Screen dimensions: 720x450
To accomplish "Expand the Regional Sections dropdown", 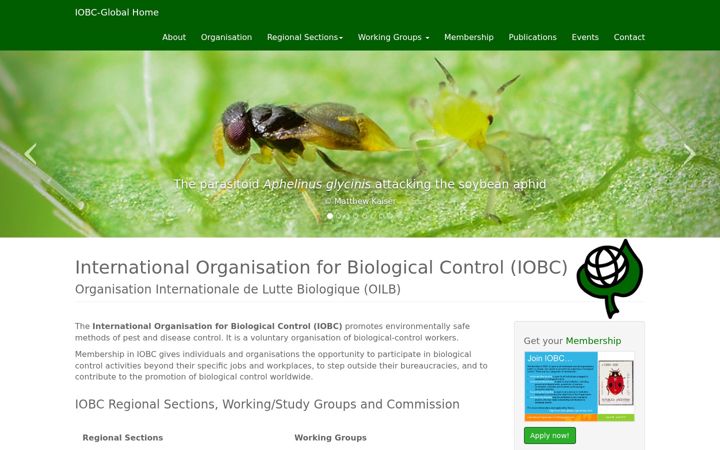I will (305, 37).
